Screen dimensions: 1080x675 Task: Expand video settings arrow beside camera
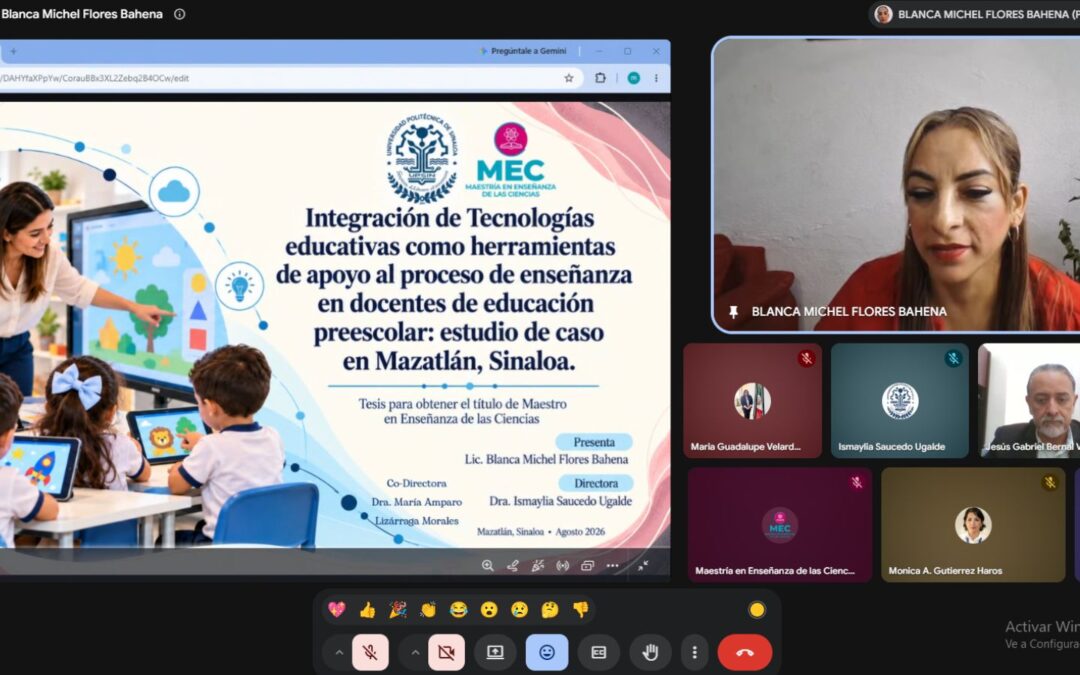[x=415, y=652]
